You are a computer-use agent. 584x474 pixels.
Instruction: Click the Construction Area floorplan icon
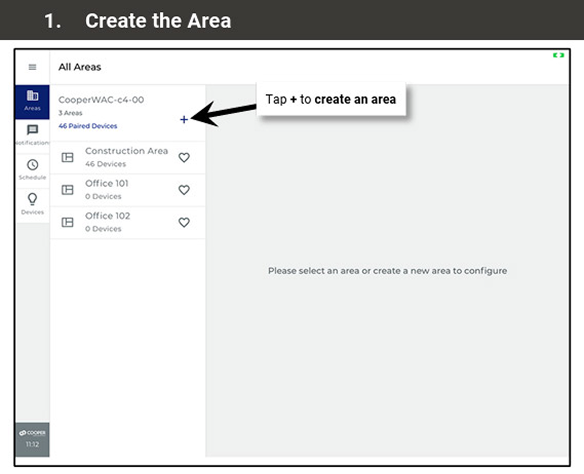67,158
